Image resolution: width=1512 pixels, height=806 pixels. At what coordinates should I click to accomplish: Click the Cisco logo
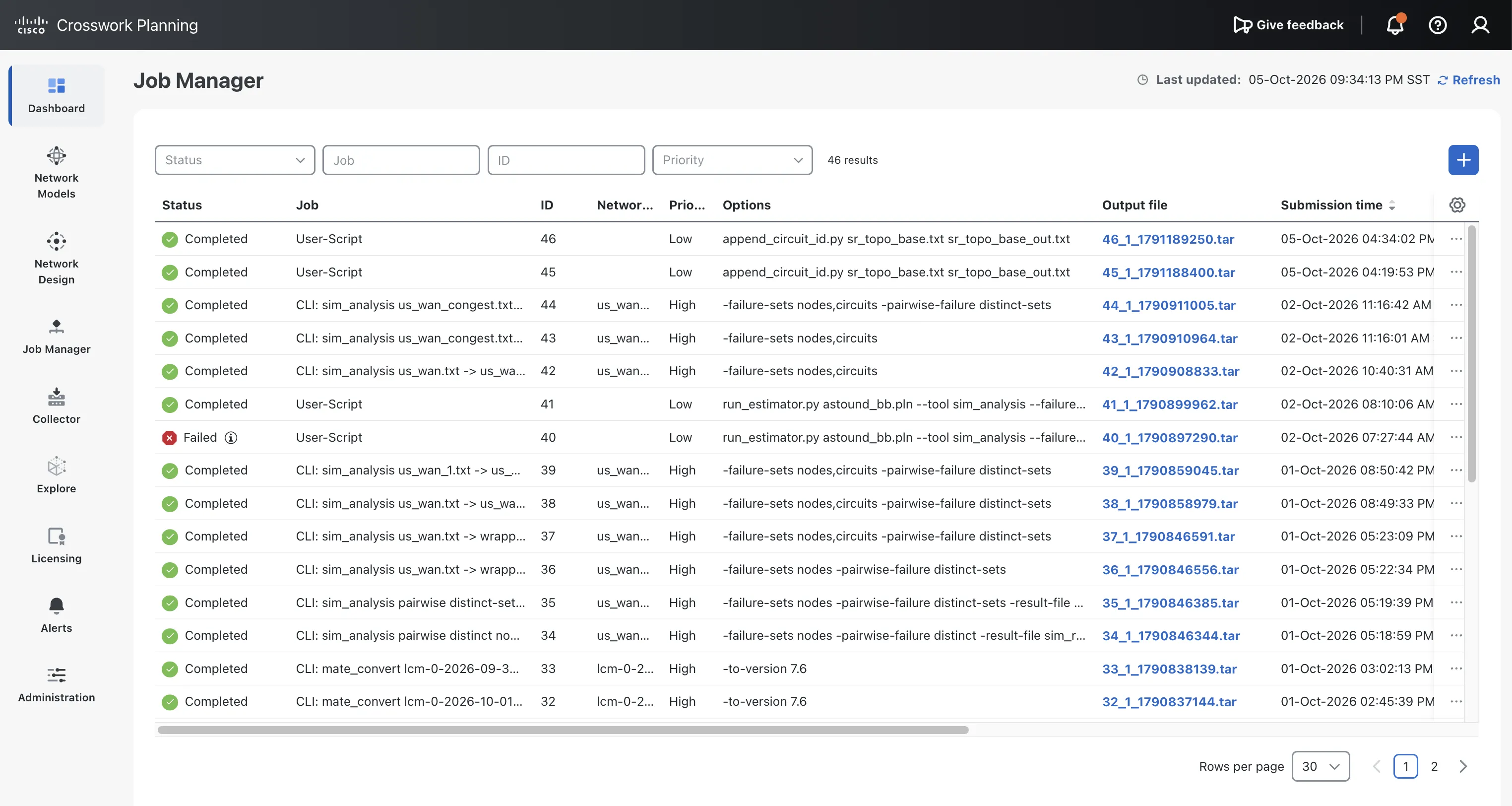point(31,25)
